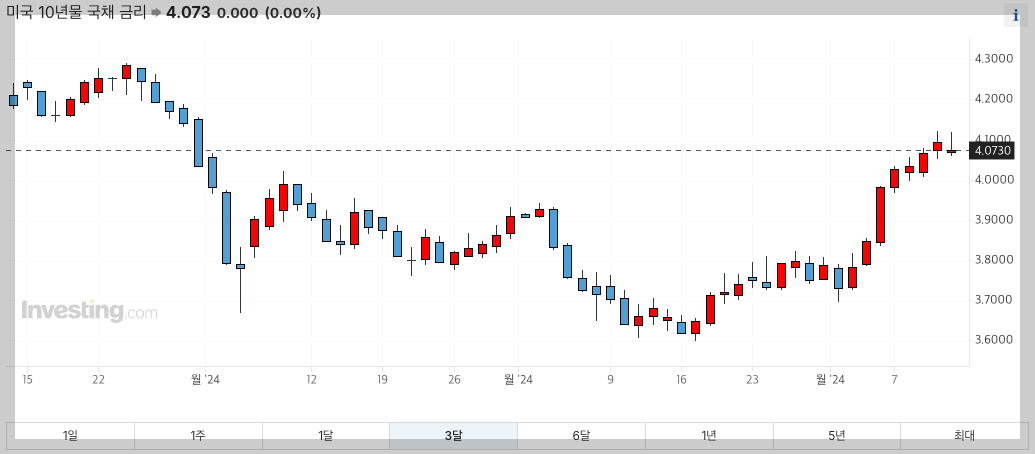Click the 3.7000 y-axis label
The width and height of the screenshot is (1035, 454).
[993, 300]
